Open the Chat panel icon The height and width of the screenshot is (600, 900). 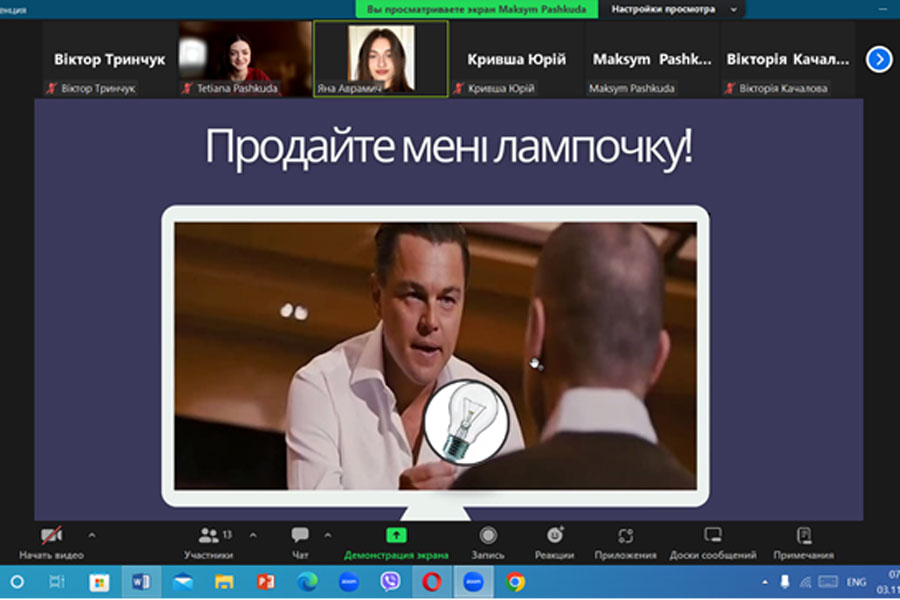300,535
